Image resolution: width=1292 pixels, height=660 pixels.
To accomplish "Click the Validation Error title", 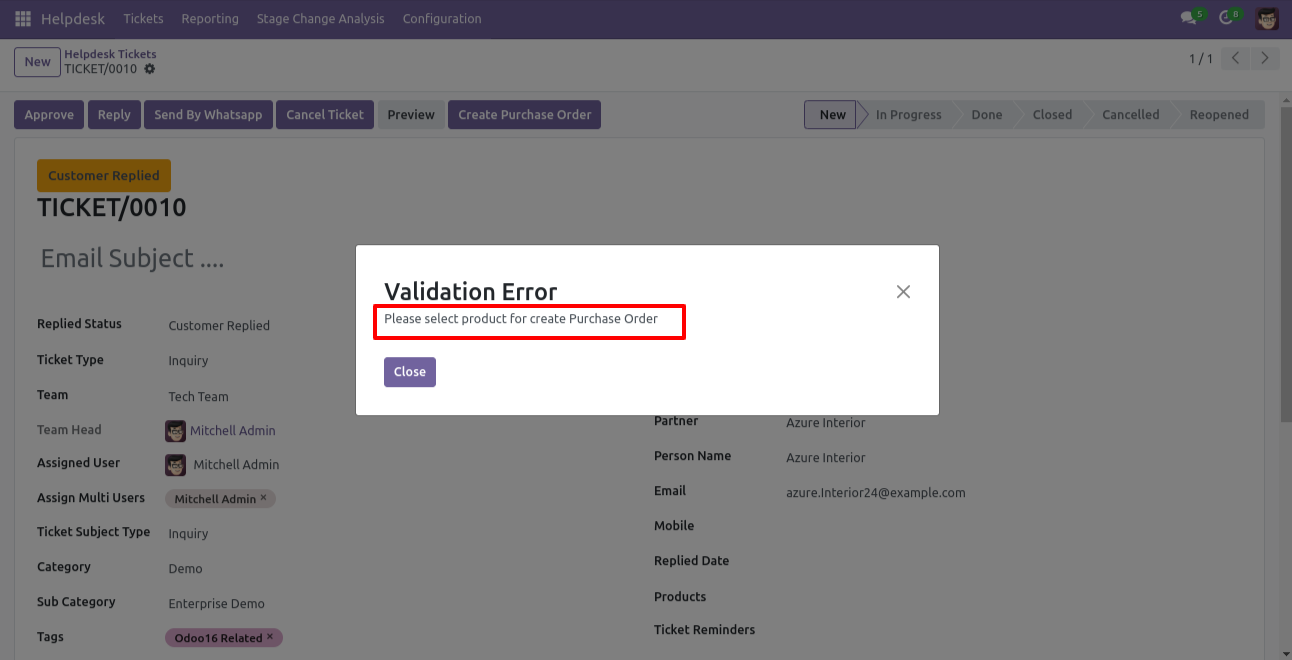I will pos(471,292).
